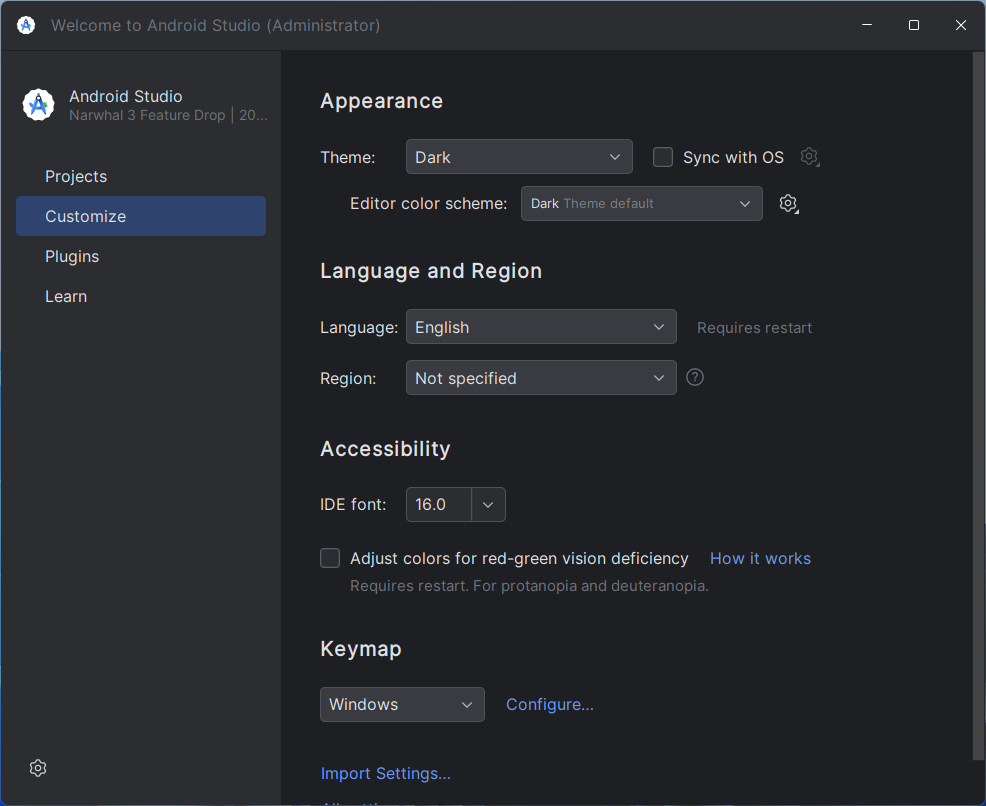Open editor color scheme gear options
This screenshot has height=806, width=986.
[x=788, y=204]
